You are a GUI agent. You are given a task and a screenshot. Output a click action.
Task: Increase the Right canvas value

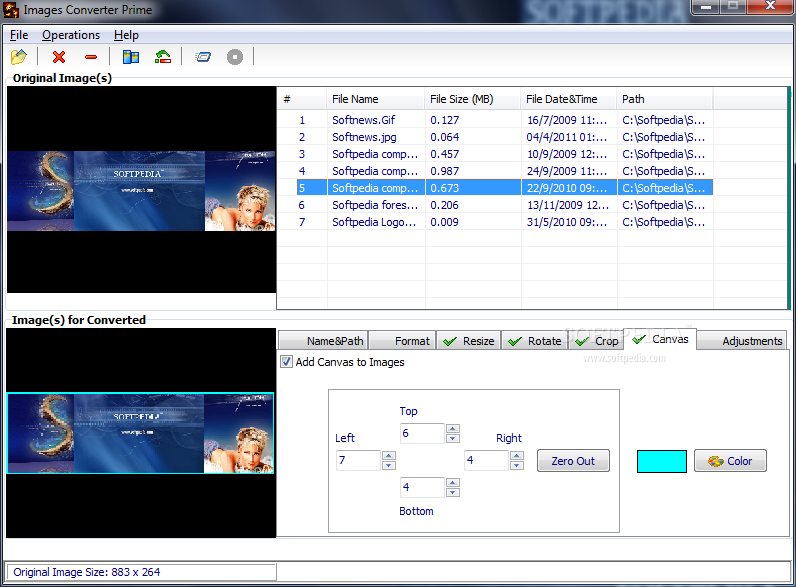pyautogui.click(x=517, y=455)
